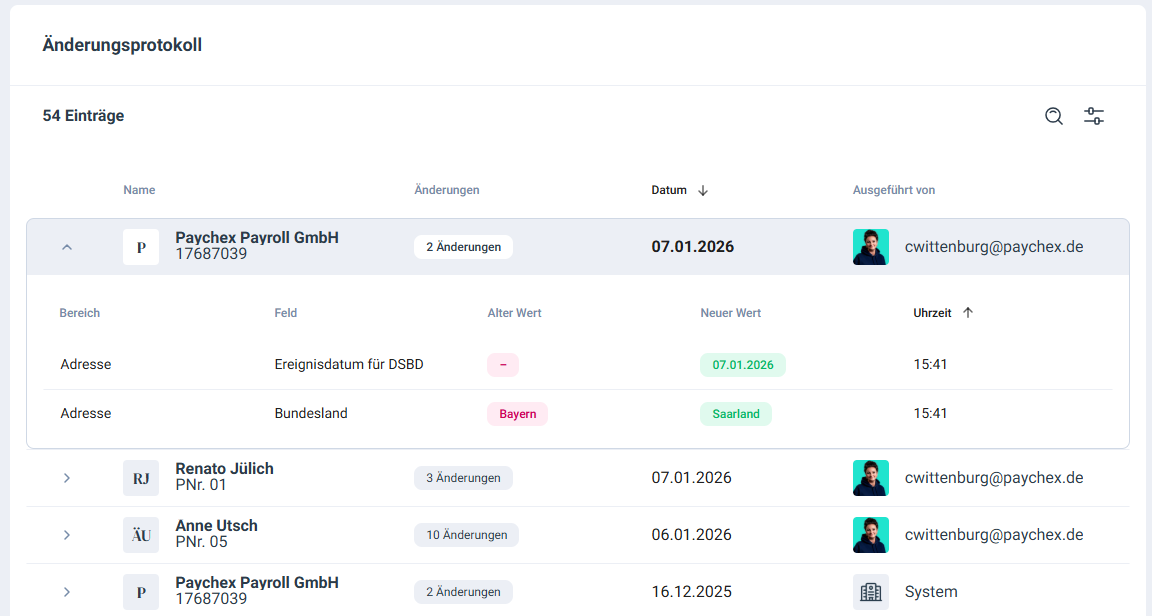Expand the Renato Jülich entry
1152x616 pixels.
(67, 478)
